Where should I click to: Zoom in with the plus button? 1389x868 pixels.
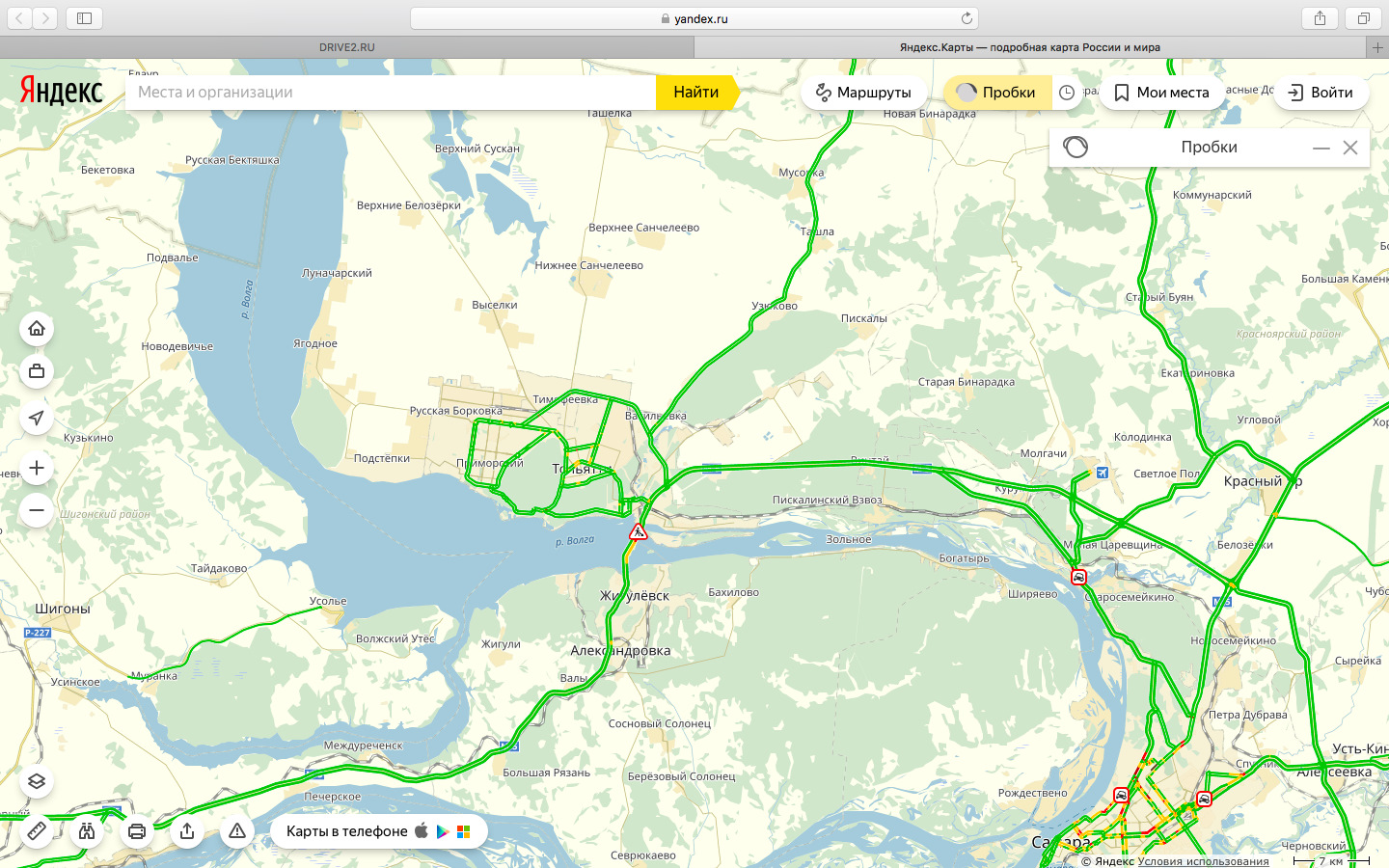[37, 468]
